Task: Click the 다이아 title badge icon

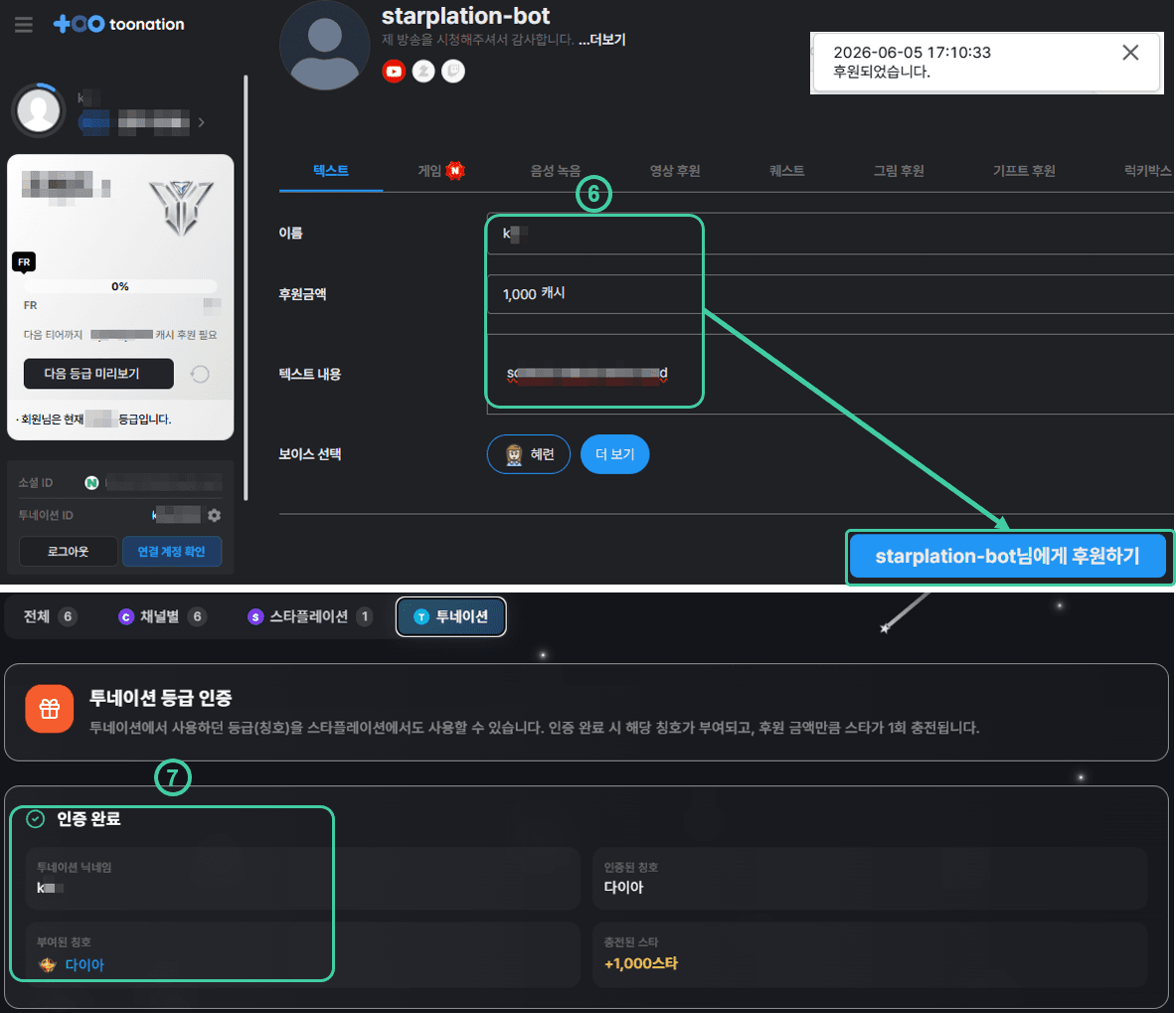Action: pos(48,965)
